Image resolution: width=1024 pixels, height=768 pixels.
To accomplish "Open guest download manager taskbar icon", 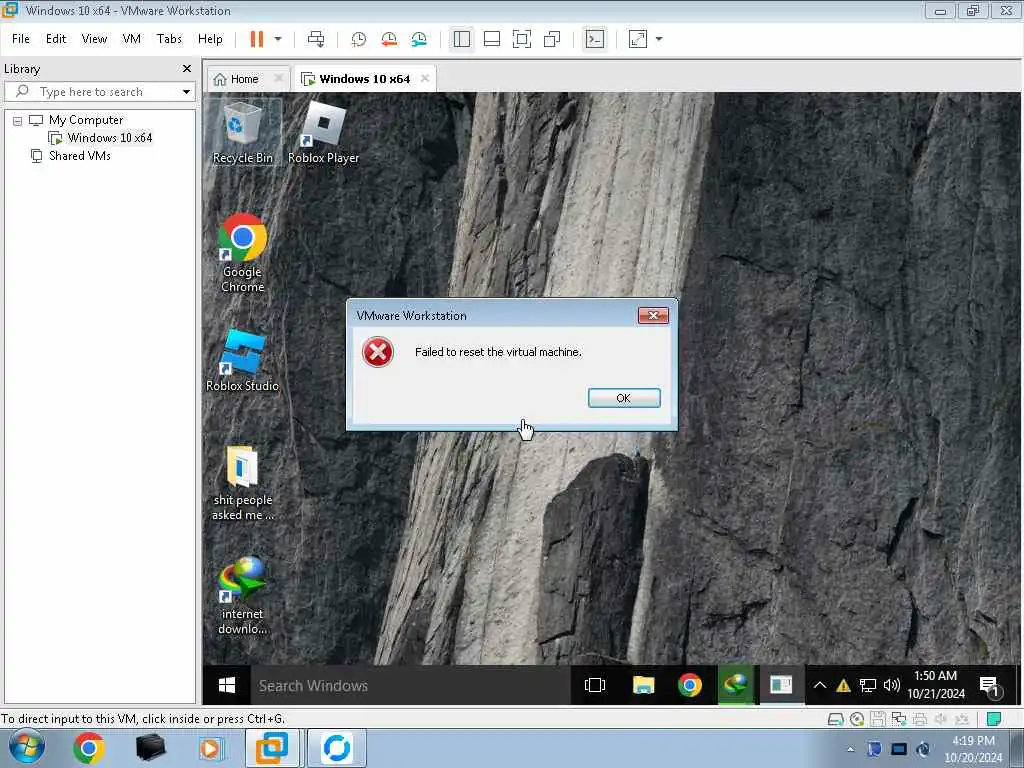I will (x=736, y=685).
